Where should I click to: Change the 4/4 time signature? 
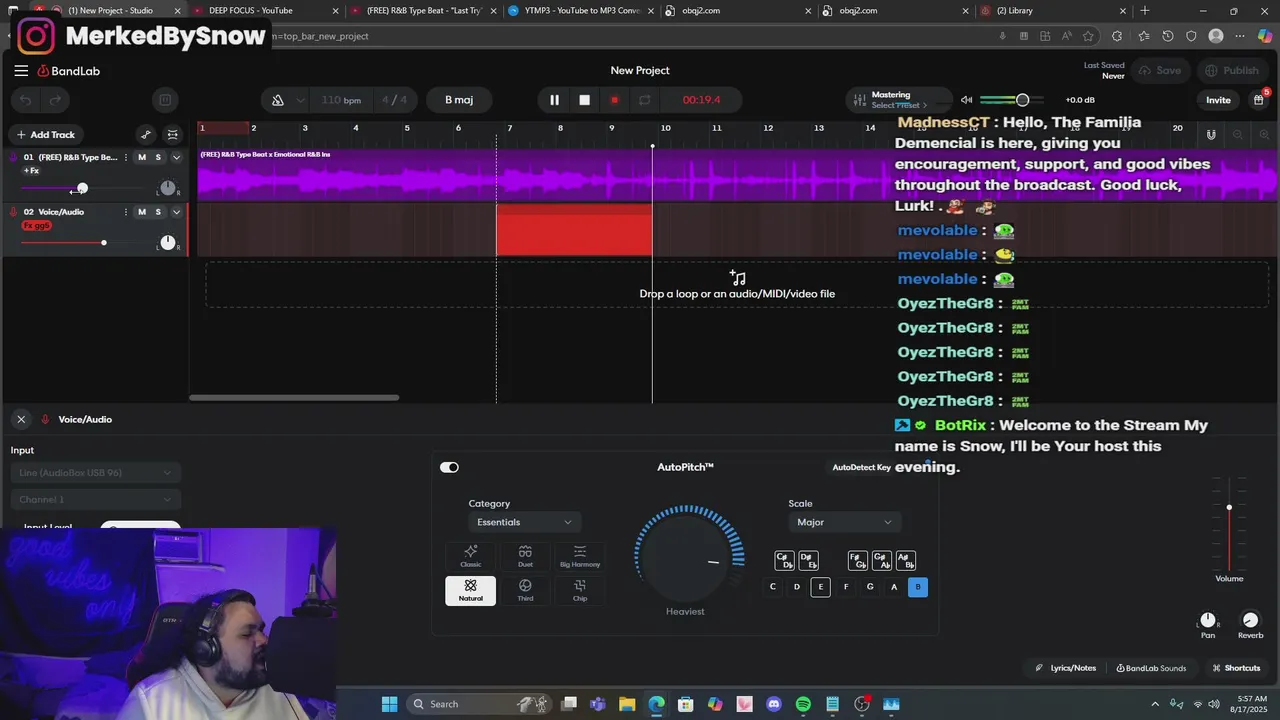(395, 100)
